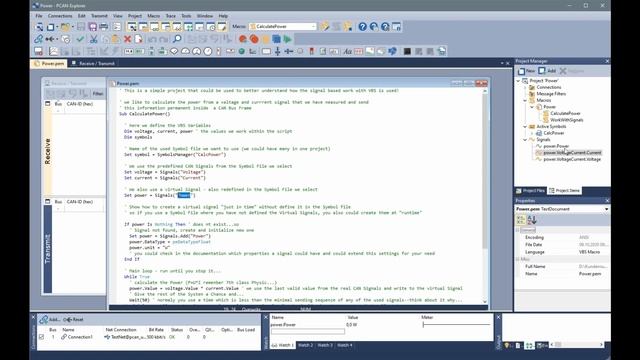Image resolution: width=640 pixels, height=360 pixels.
Task: Click the Print icon in the toolbar
Action: point(104,27)
